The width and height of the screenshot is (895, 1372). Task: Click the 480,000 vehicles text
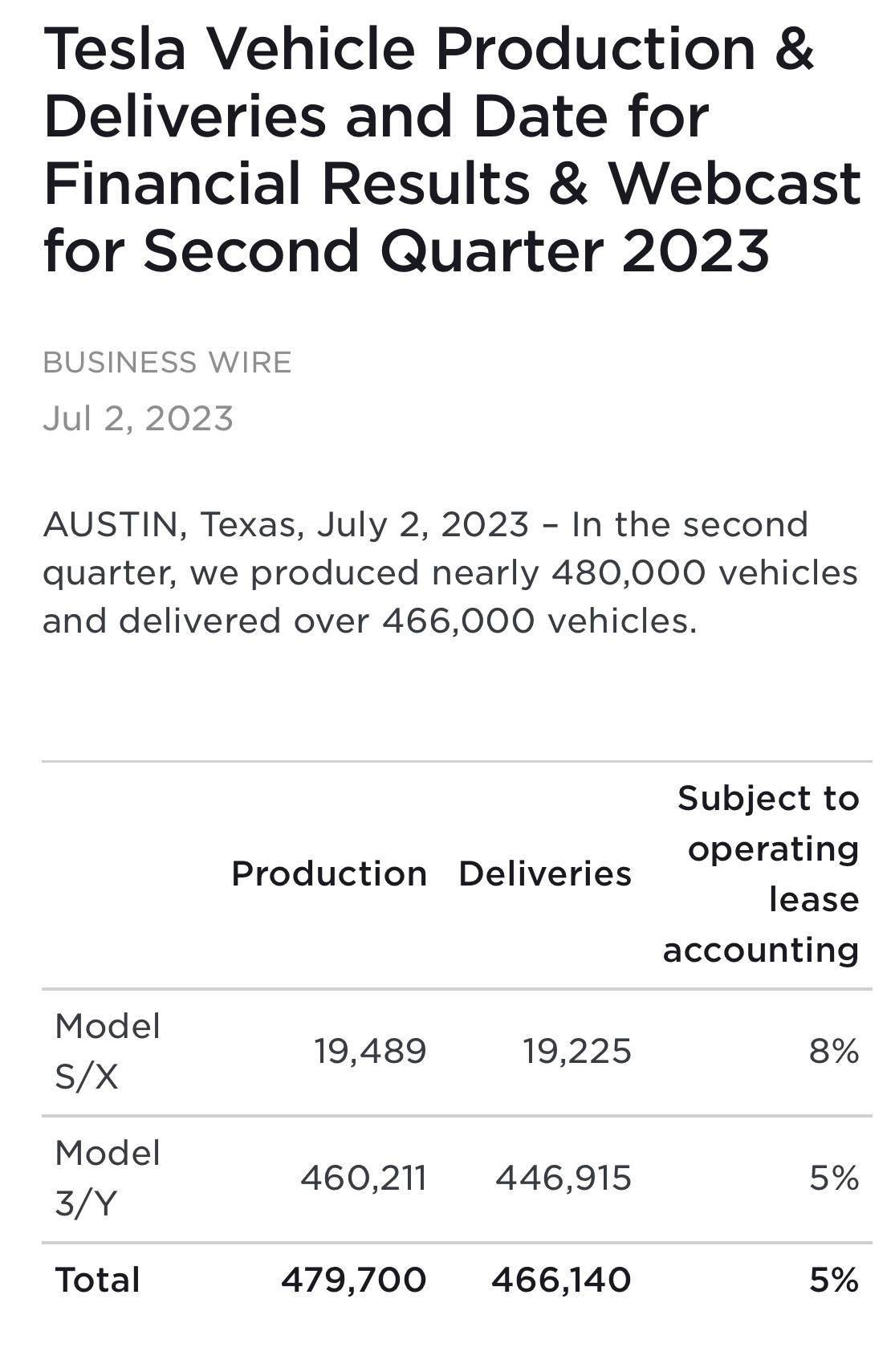click(705, 573)
